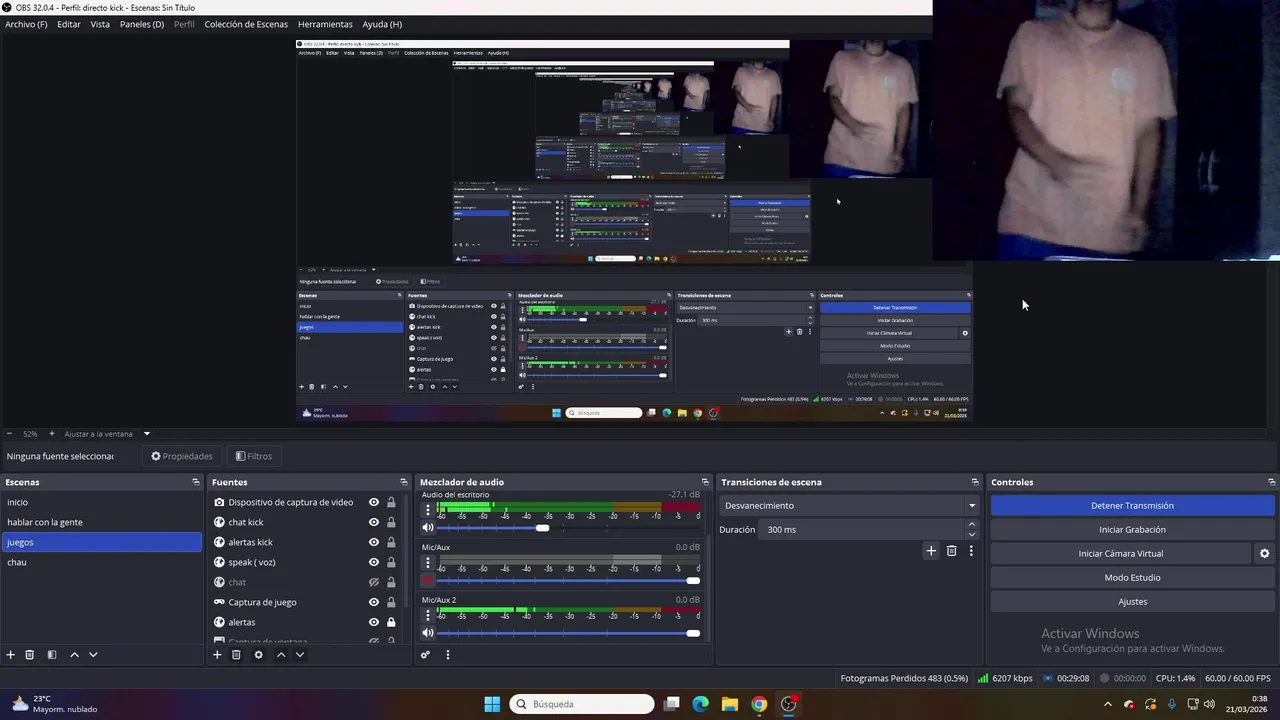Screen dimensions: 1280x720
Task: Hide the Captura de juego source
Action: [x=374, y=602]
